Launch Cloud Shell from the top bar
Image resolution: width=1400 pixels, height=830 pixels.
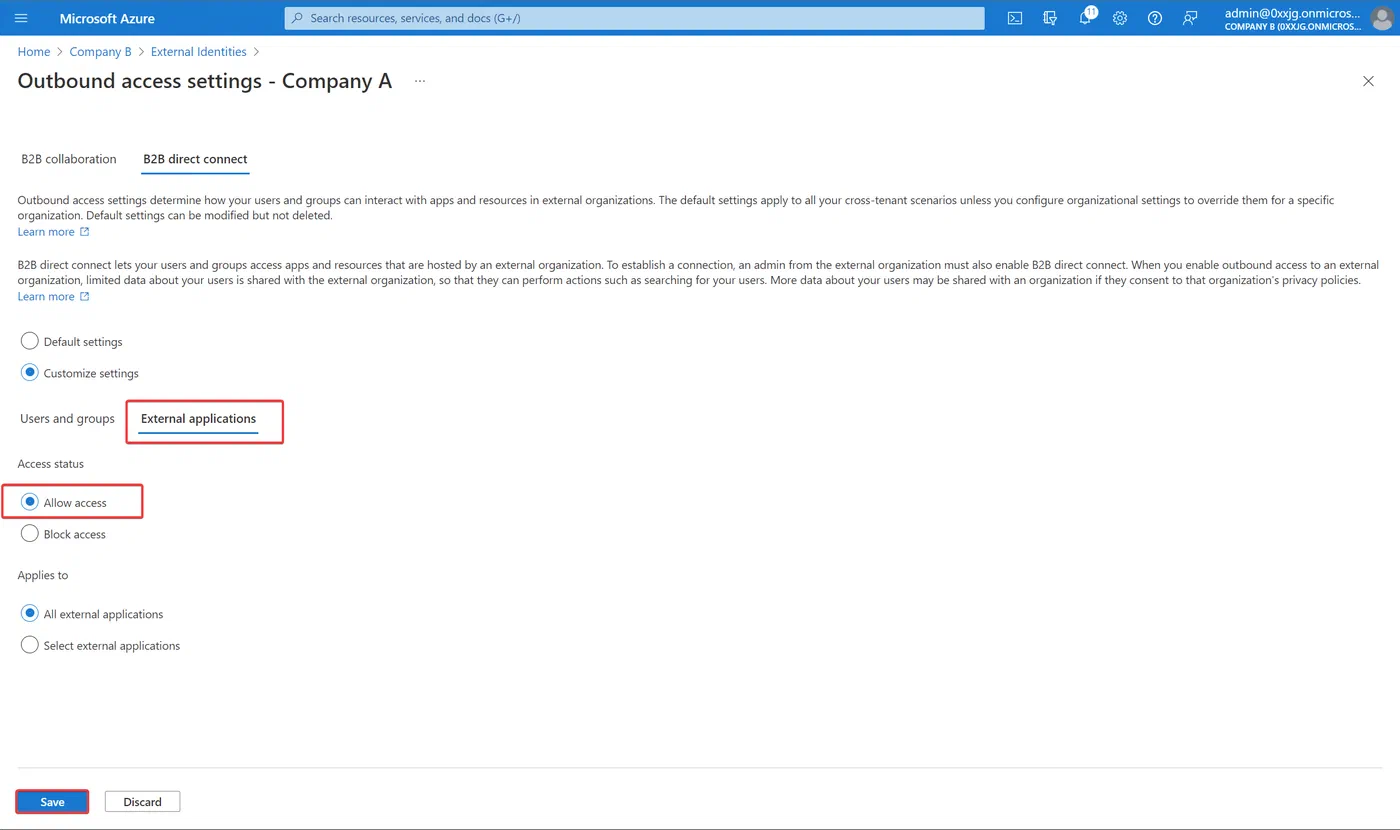[x=1015, y=18]
